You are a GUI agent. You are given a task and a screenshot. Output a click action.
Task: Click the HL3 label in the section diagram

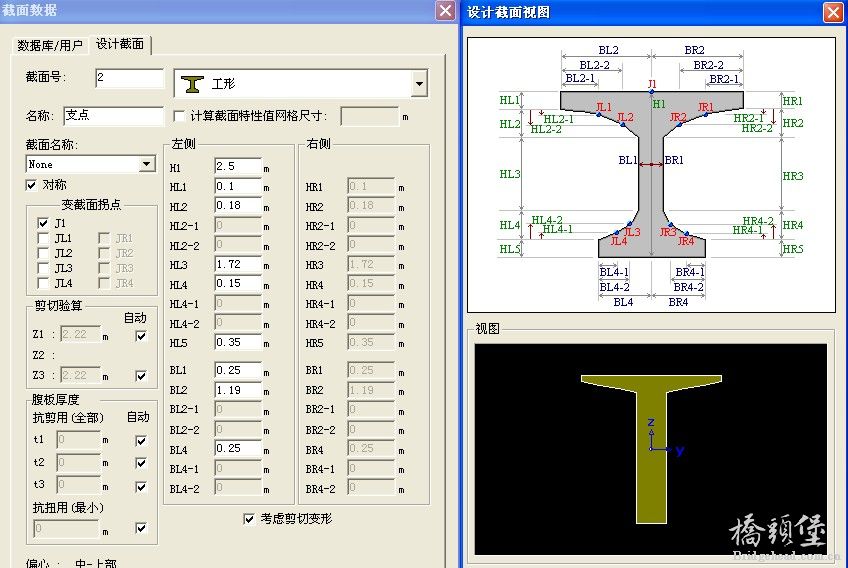click(509, 174)
